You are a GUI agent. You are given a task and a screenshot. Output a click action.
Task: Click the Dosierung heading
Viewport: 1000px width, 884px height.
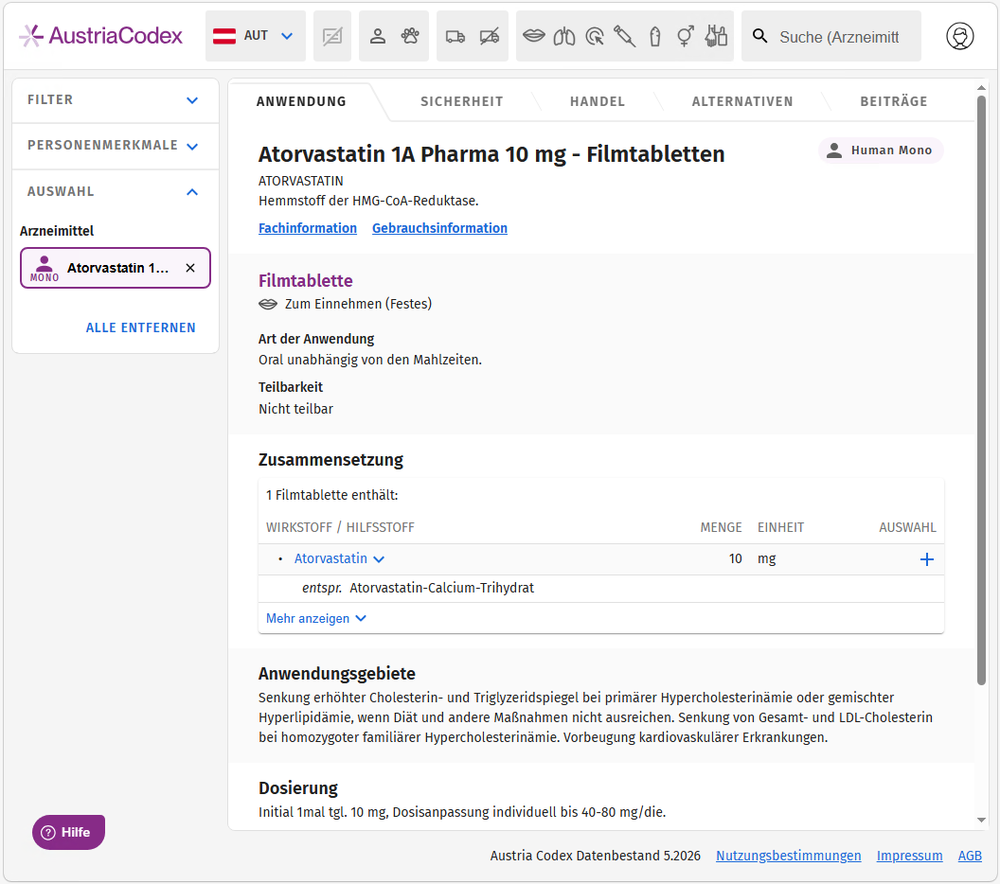(x=298, y=788)
